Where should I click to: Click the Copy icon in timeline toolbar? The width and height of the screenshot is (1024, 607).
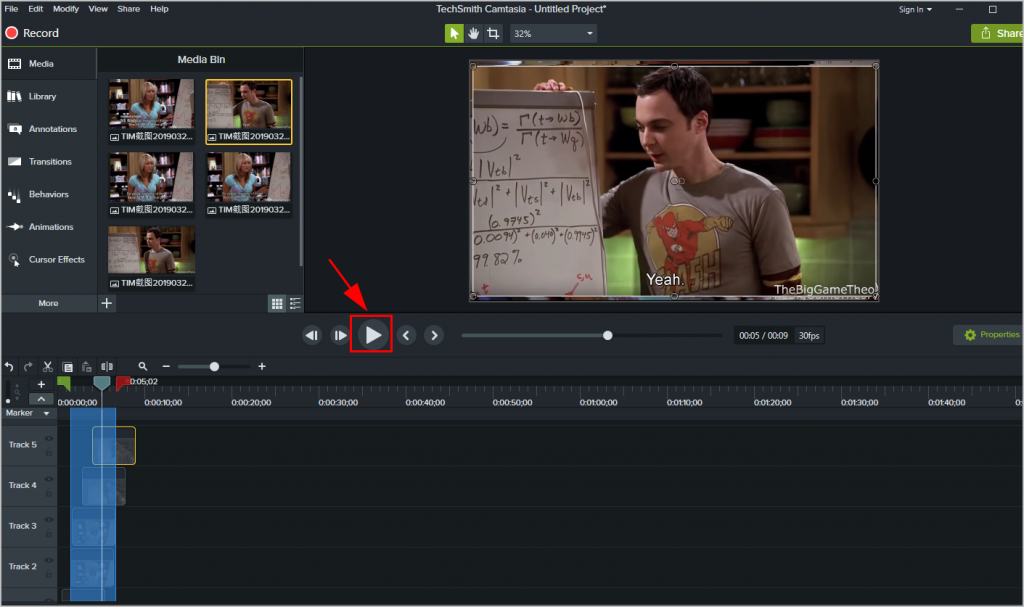(67, 367)
